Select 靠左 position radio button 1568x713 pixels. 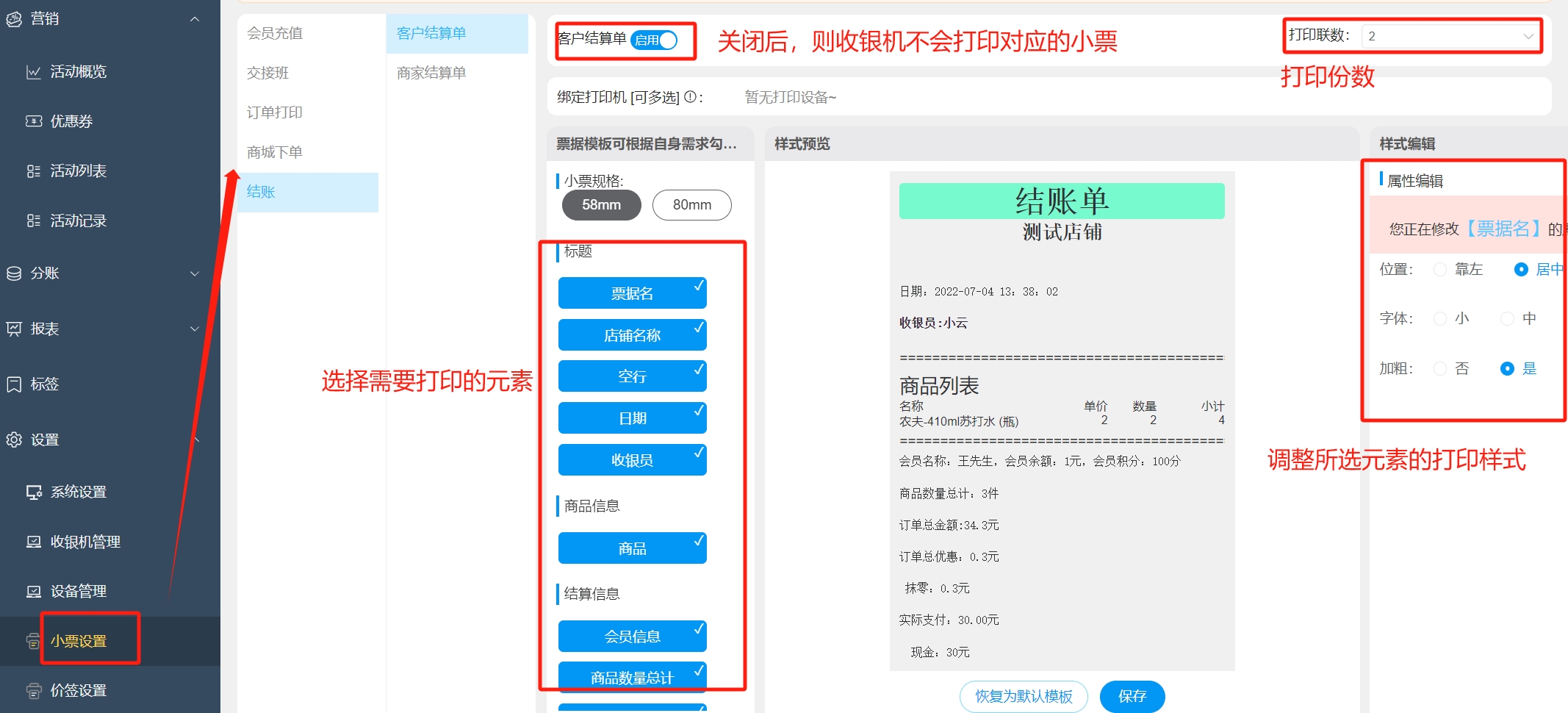[1440, 270]
